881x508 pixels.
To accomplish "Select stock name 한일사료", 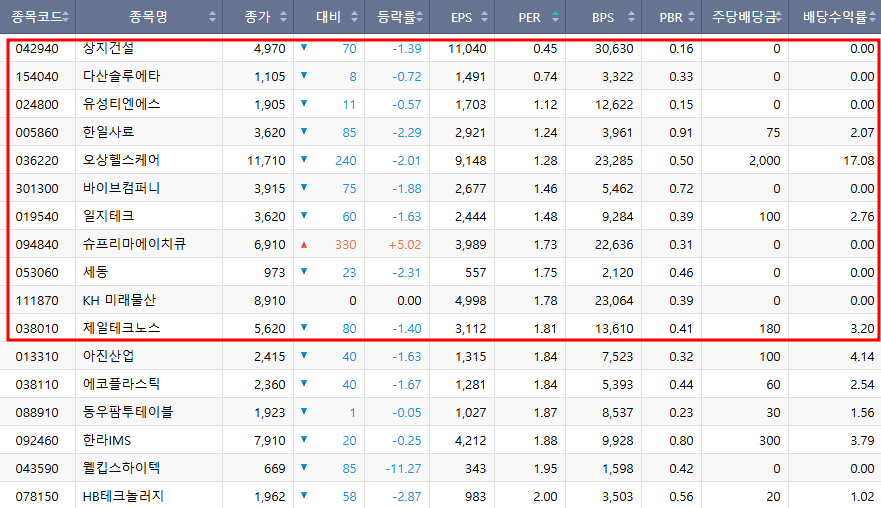I will pyautogui.click(x=108, y=132).
